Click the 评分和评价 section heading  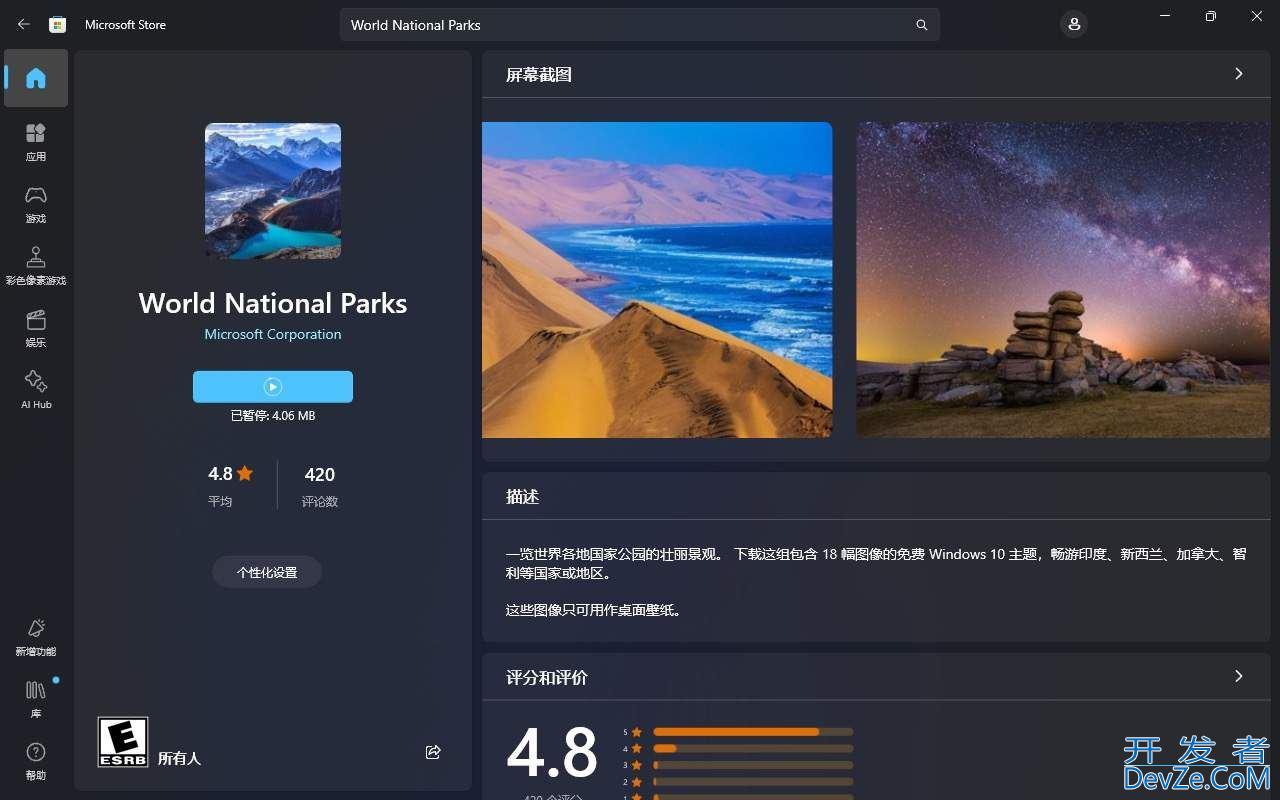click(x=547, y=677)
